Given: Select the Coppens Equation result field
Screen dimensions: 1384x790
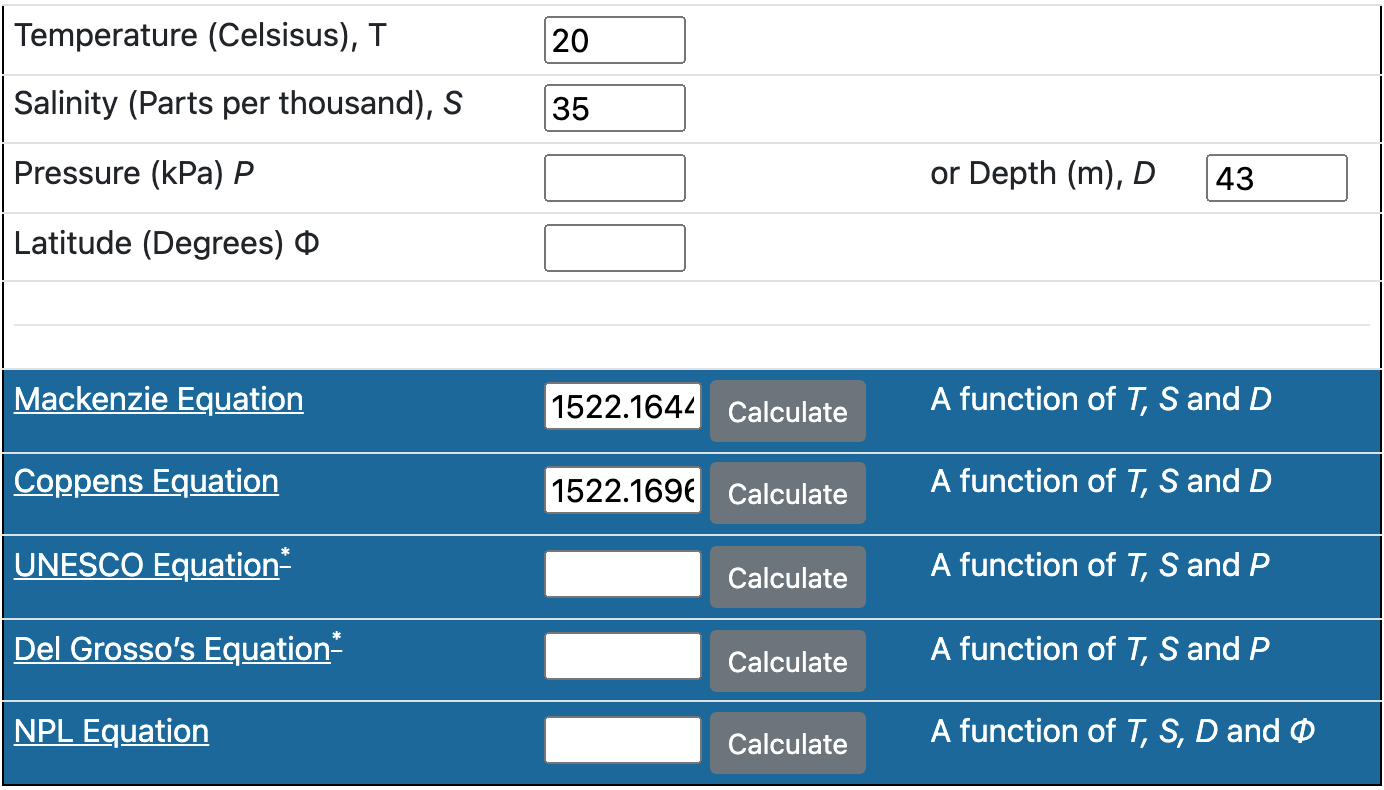Looking at the screenshot, I should [623, 491].
